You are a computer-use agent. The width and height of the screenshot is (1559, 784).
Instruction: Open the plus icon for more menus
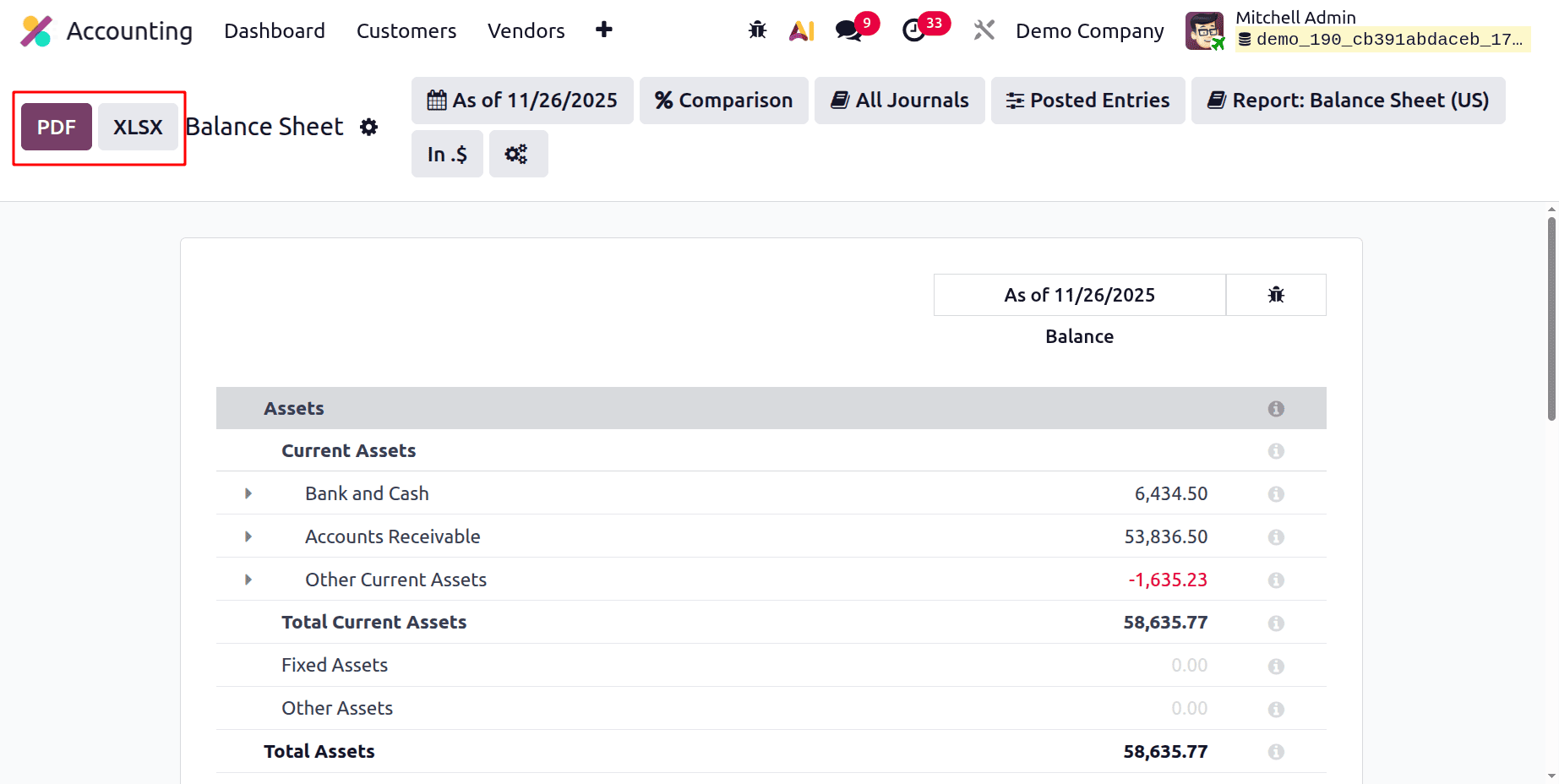click(x=603, y=30)
